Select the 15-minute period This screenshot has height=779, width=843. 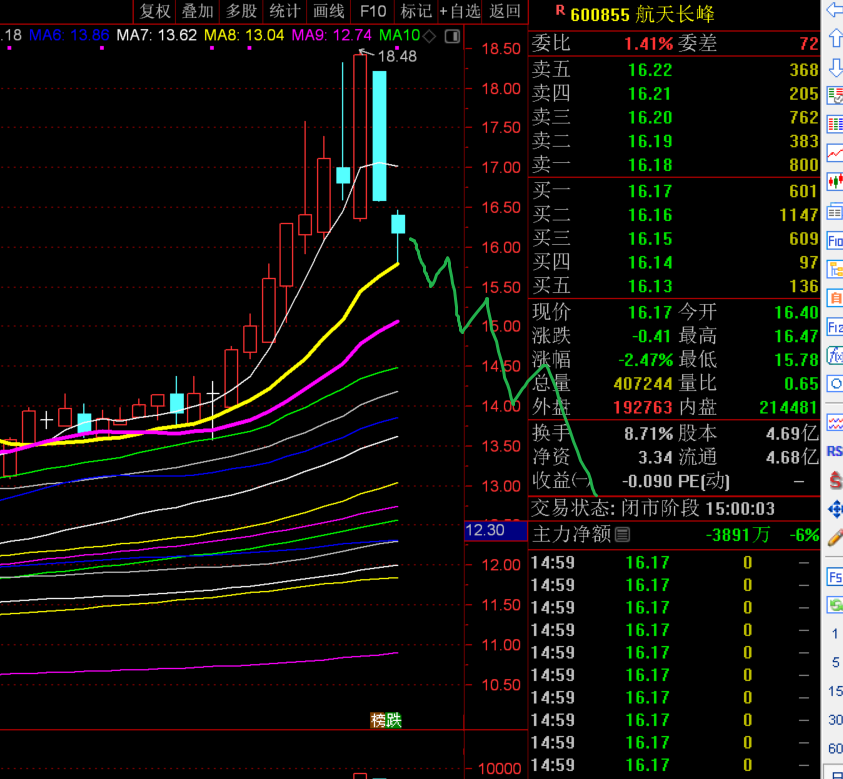(x=835, y=690)
